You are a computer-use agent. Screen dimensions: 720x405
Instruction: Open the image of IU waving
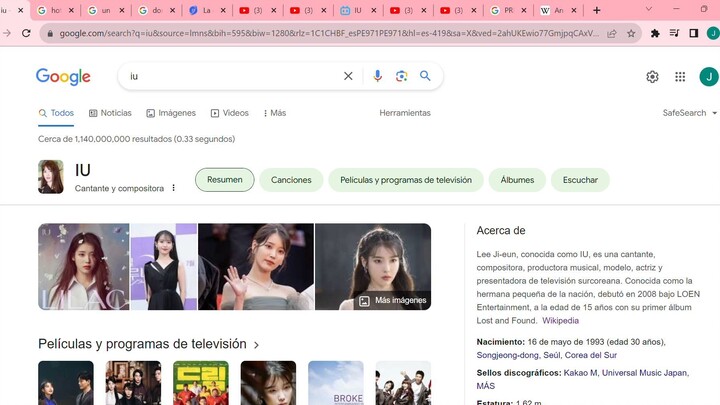pyautogui.click(x=256, y=267)
